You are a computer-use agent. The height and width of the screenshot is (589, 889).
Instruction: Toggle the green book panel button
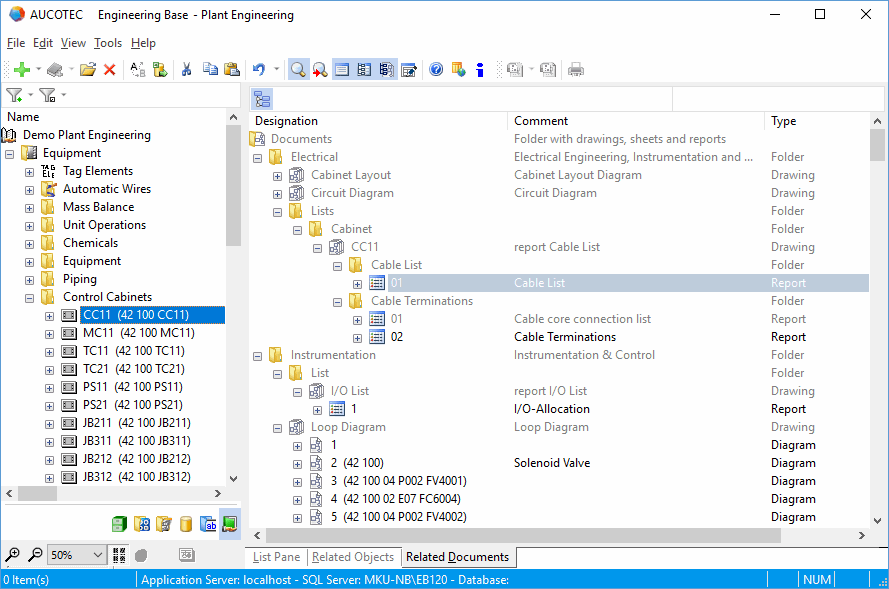230,524
